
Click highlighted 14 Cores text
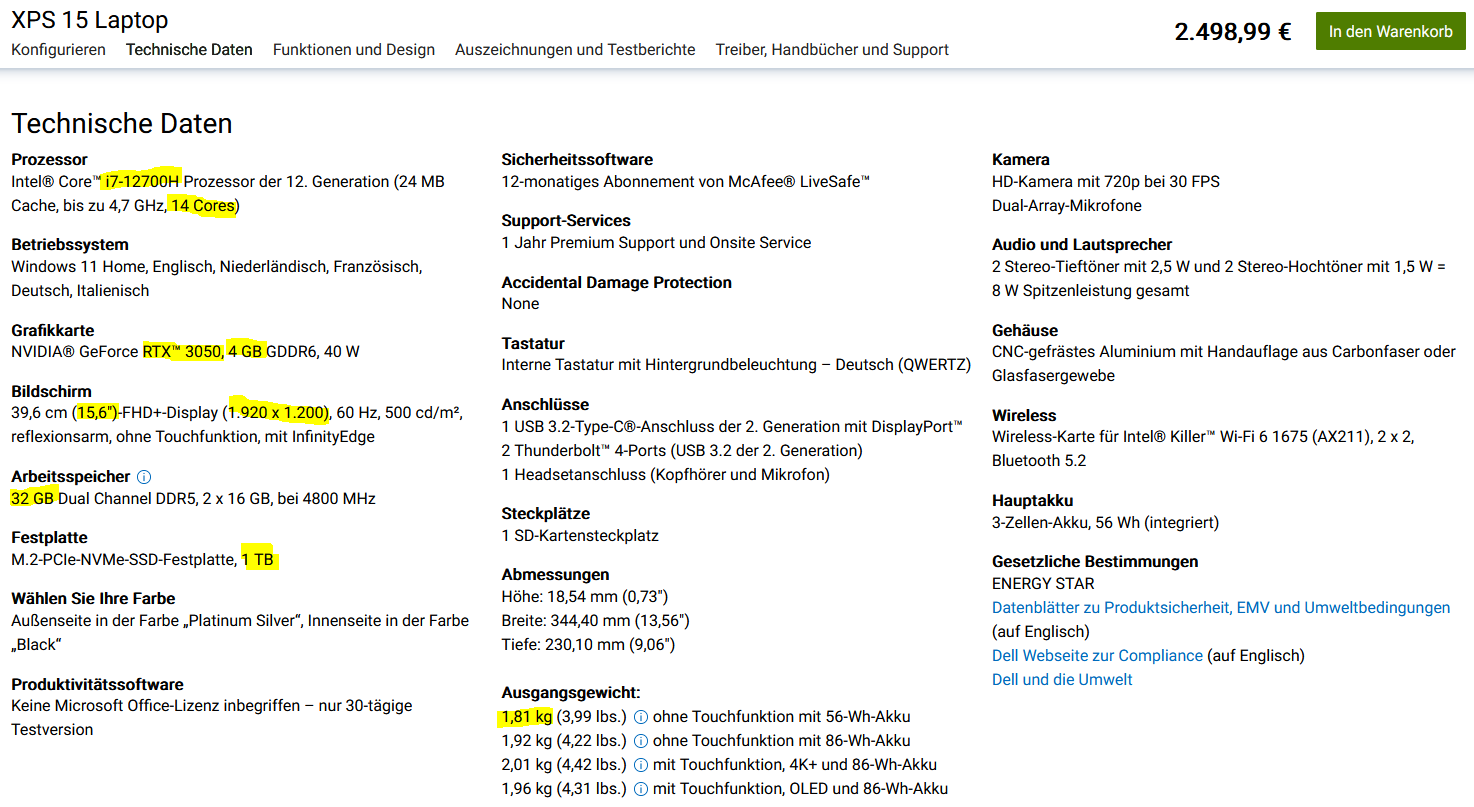point(203,206)
